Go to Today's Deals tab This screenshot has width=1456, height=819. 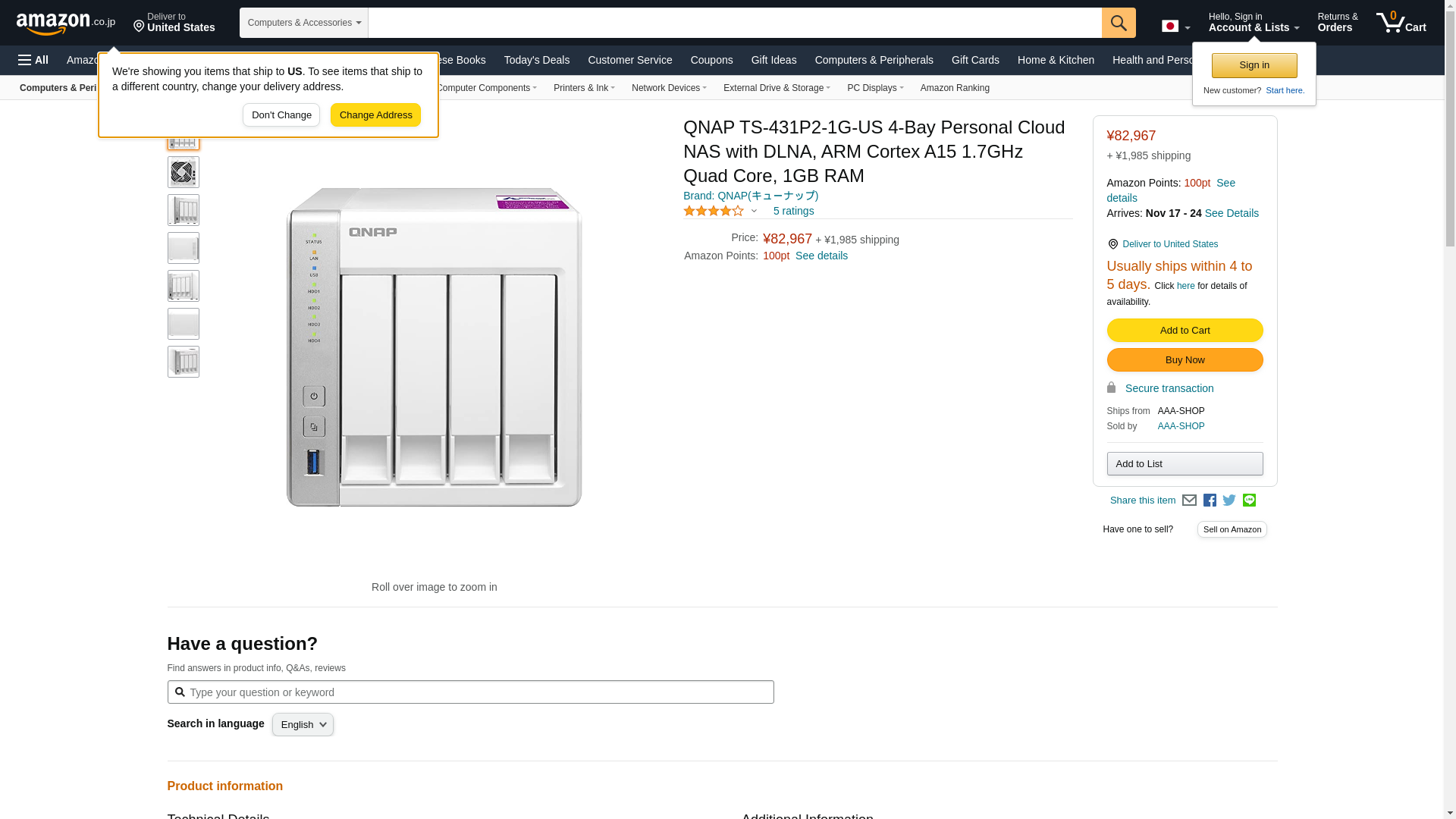coord(536,60)
